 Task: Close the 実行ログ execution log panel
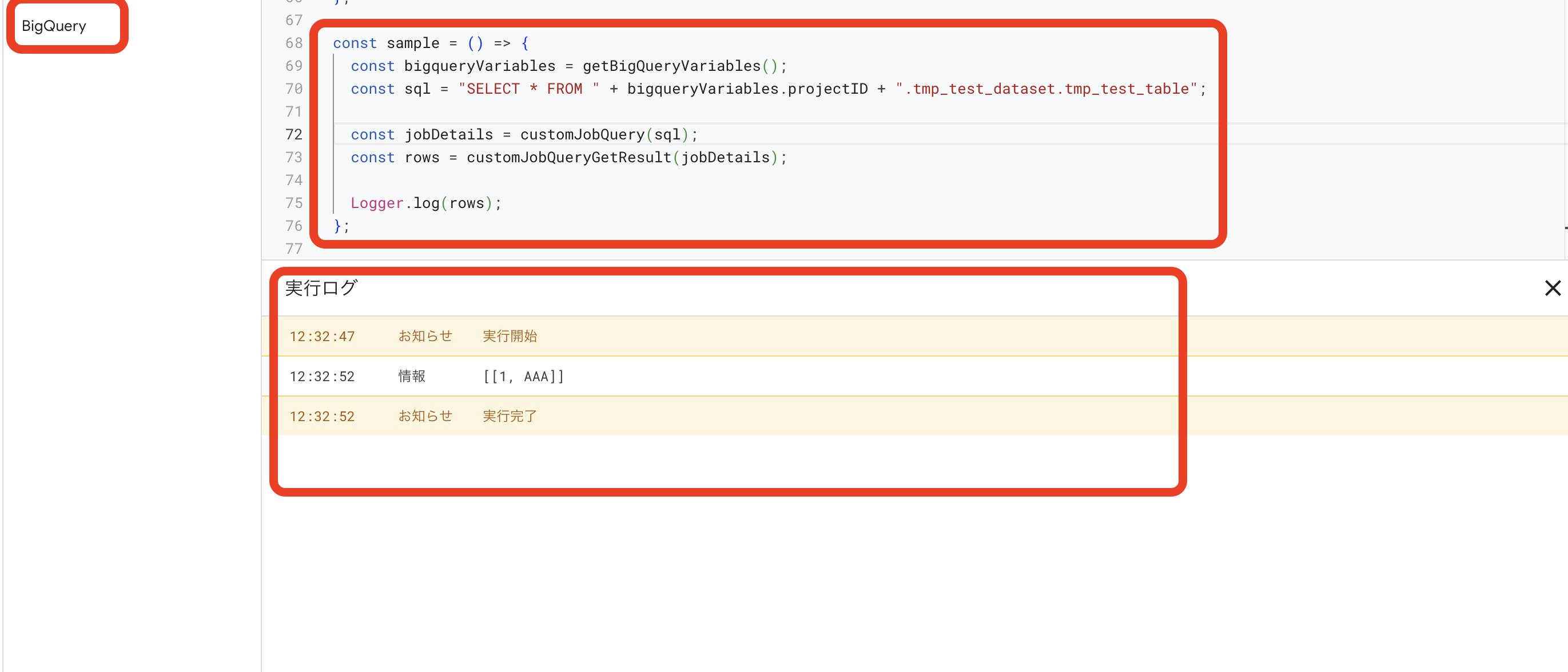pyautogui.click(x=1552, y=288)
